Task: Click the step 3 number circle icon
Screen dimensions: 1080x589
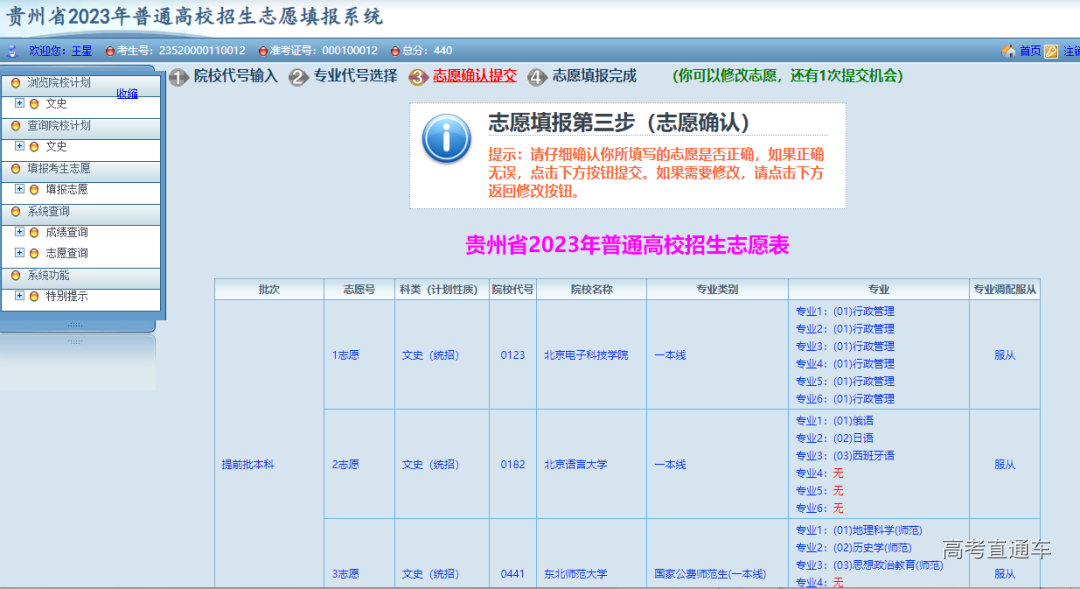Action: click(418, 77)
